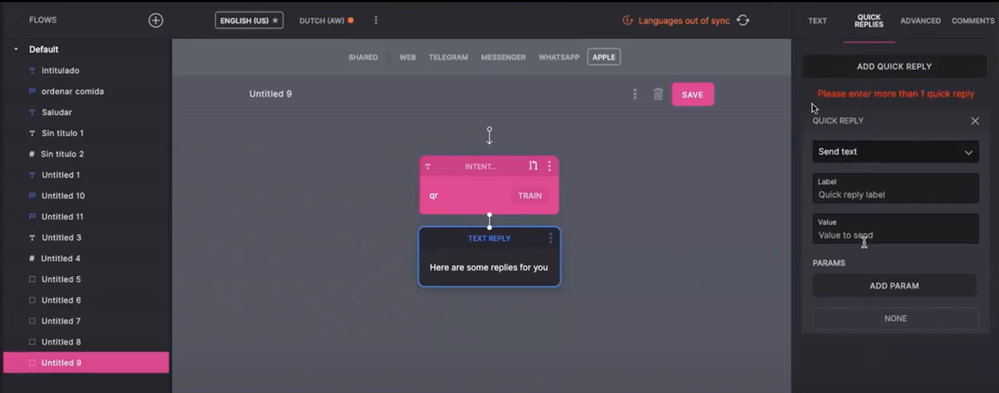Click the Languages out of sync warning
The image size is (999, 393).
(676, 21)
